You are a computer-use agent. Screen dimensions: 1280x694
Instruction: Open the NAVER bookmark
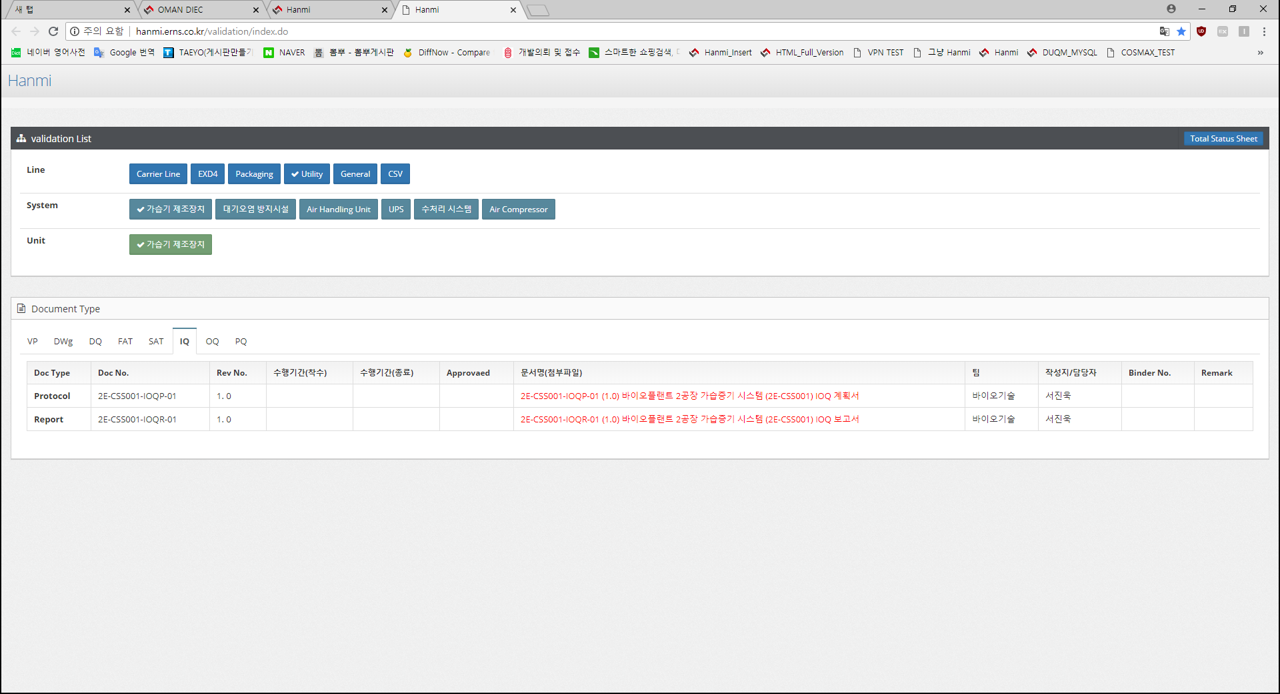pos(284,52)
